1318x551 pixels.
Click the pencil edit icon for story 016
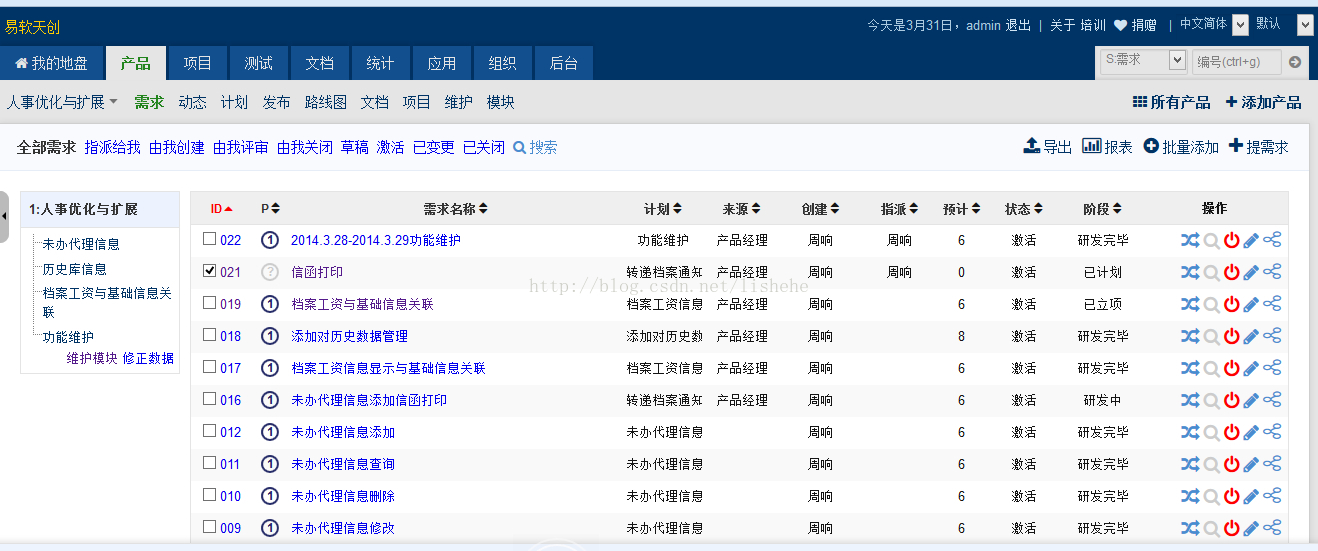coord(1251,400)
